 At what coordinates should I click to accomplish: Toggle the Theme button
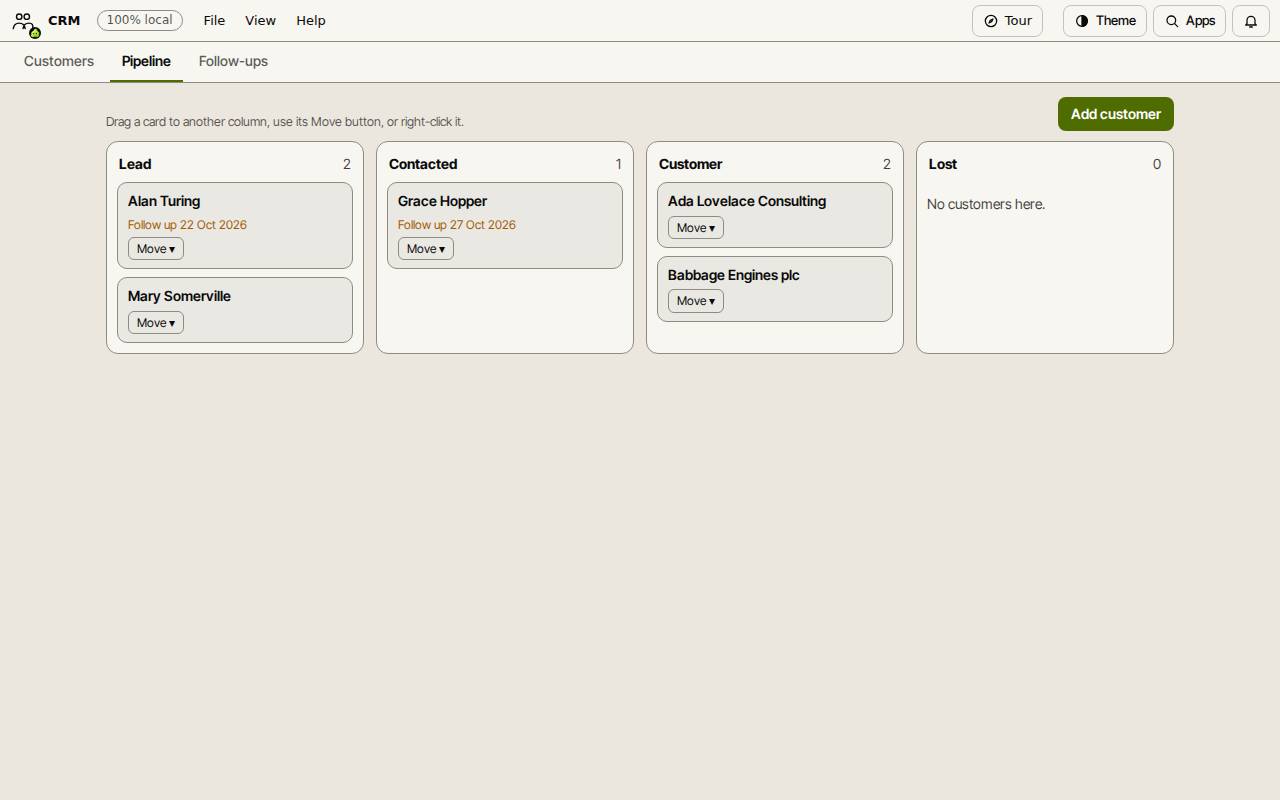pyautogui.click(x=1105, y=21)
